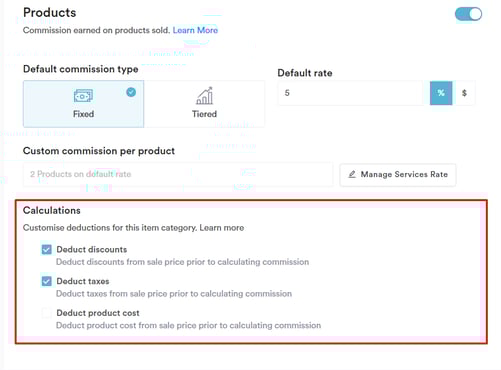Click the blue checkmark badge on Fixed
The height and width of the screenshot is (370, 501).
tap(131, 92)
